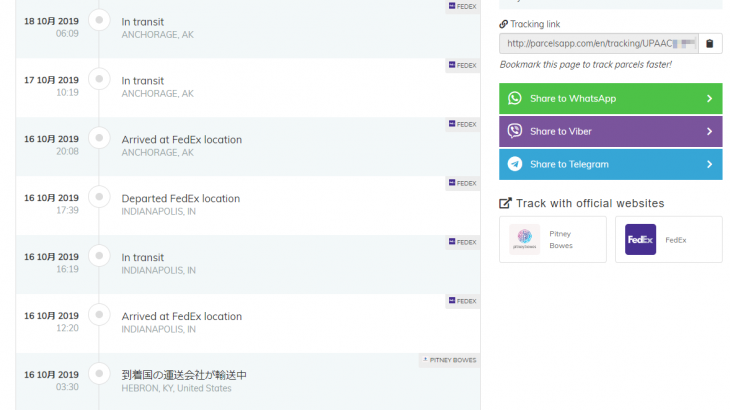Click the Pitney Bowes logo thumbnail
730x410 pixels.
tap(525, 239)
